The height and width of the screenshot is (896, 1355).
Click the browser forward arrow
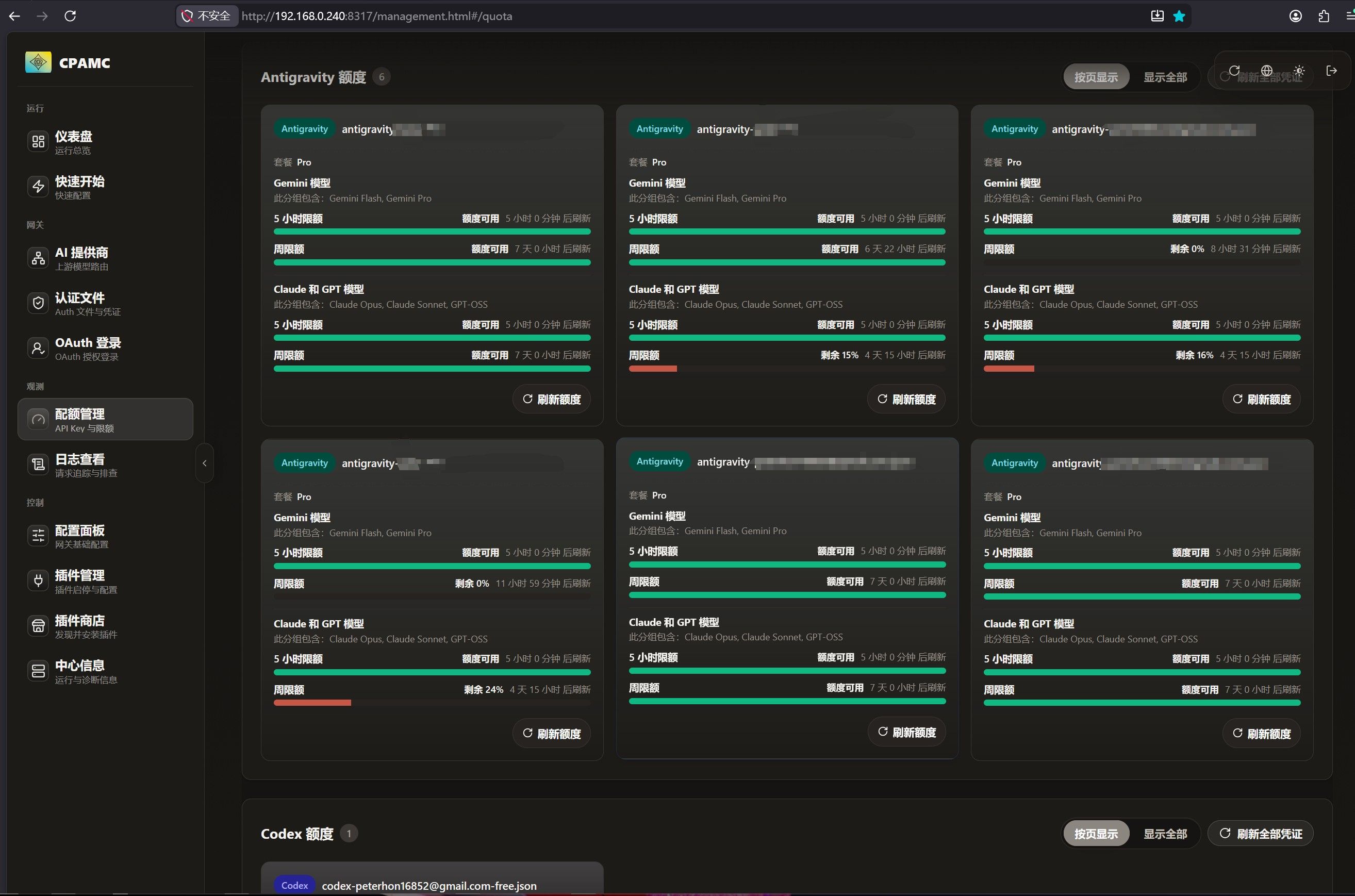pos(42,16)
